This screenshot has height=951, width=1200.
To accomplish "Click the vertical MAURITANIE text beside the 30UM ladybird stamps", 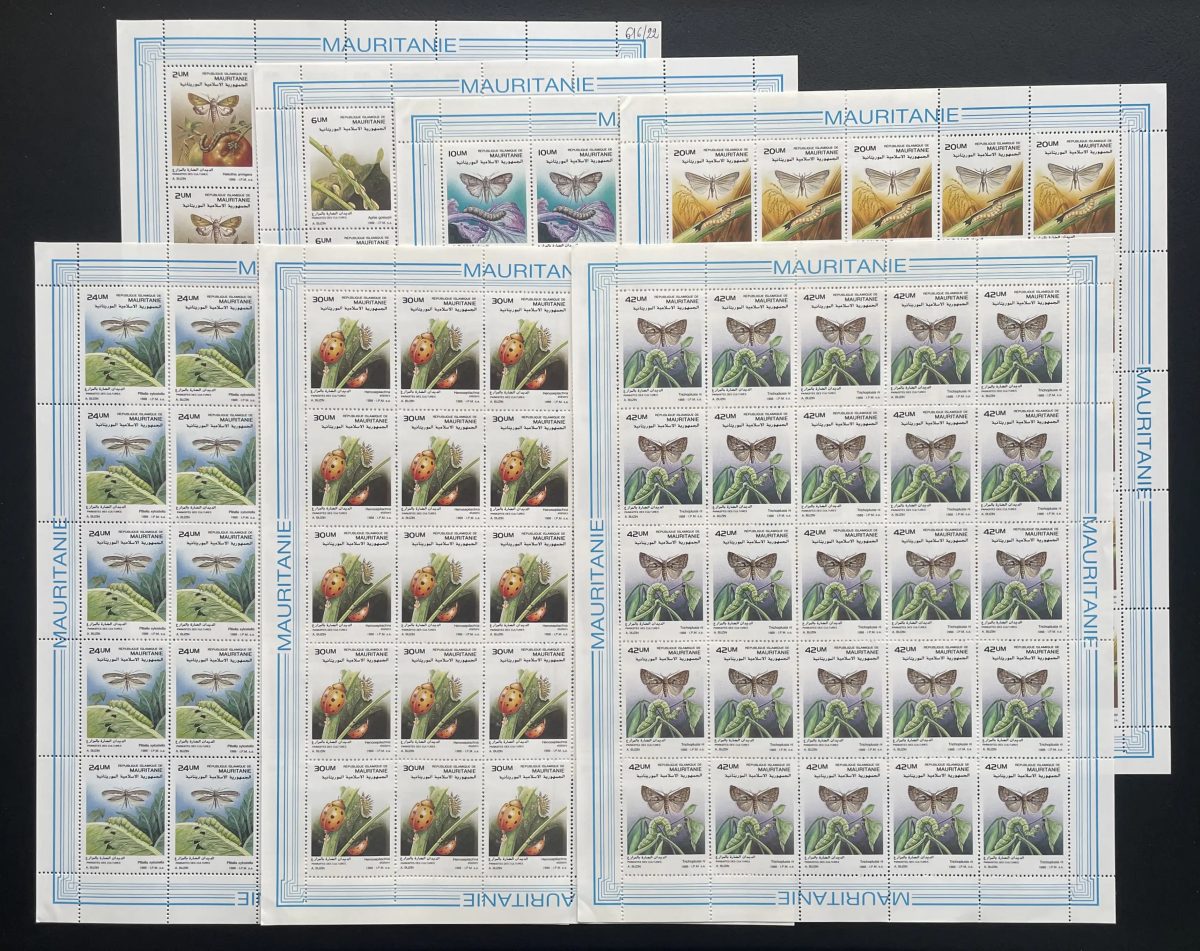I will pyautogui.click(x=284, y=583).
